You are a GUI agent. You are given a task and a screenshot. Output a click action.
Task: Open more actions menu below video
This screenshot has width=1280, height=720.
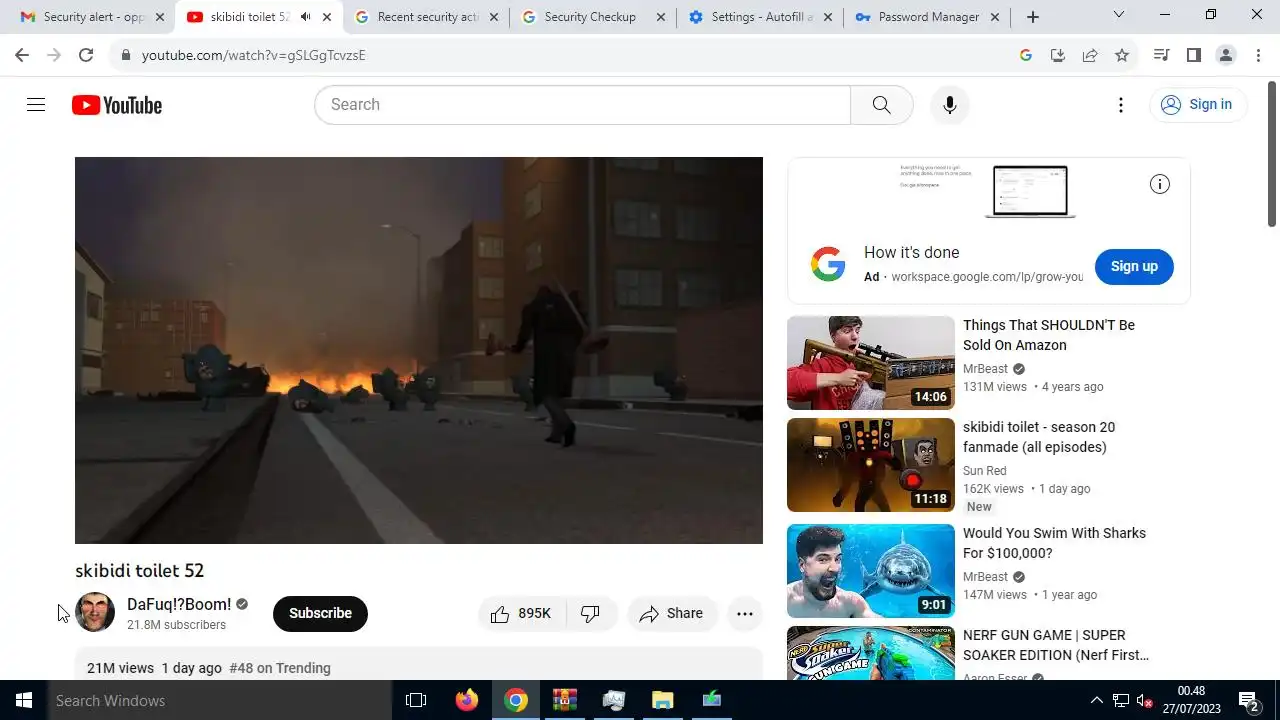click(x=745, y=614)
